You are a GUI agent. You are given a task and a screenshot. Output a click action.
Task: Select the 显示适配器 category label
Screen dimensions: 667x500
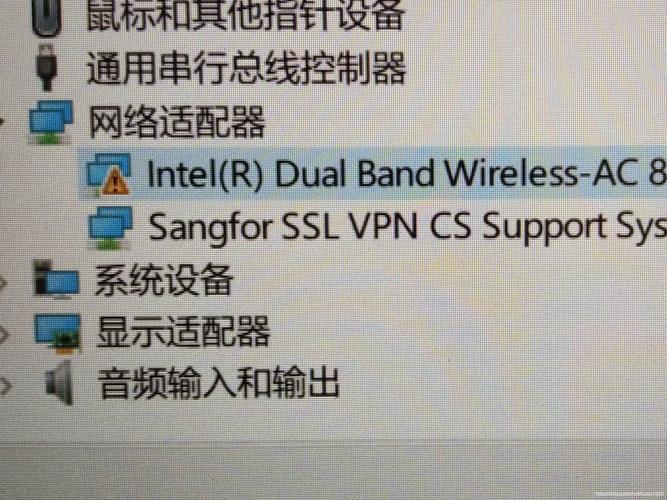(x=183, y=331)
